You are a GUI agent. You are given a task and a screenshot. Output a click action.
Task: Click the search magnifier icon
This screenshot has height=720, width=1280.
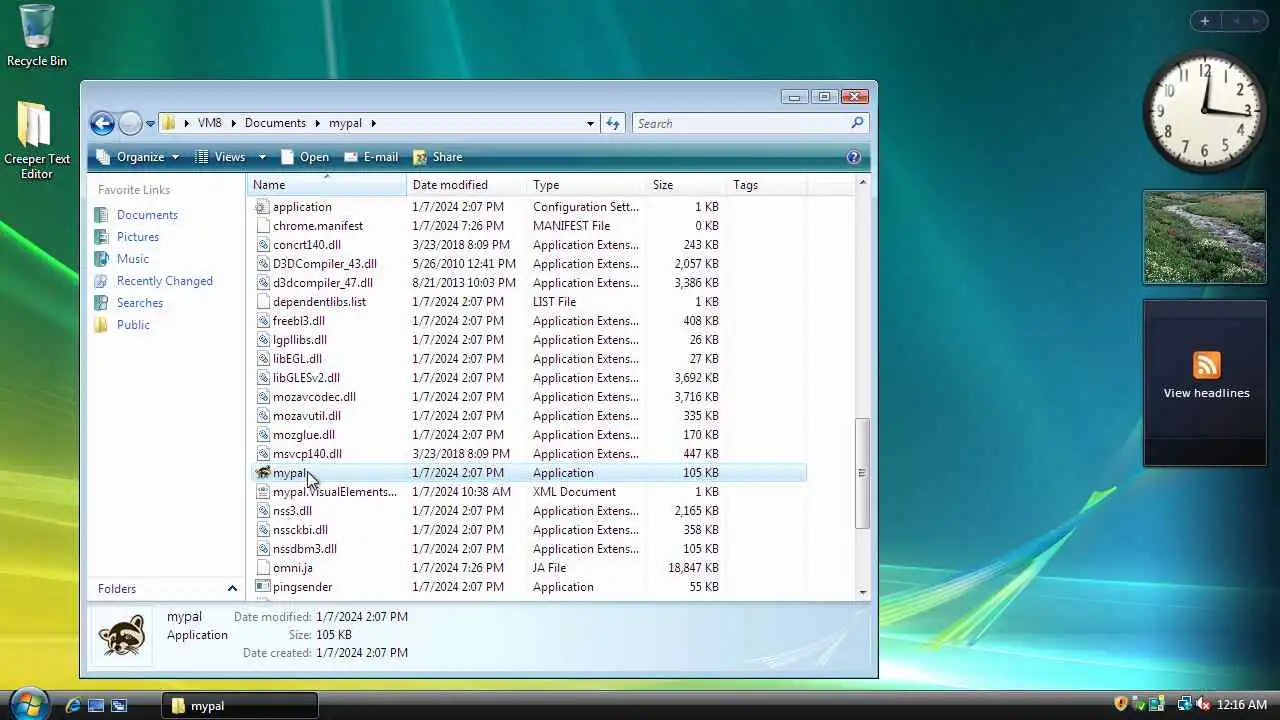click(x=857, y=123)
